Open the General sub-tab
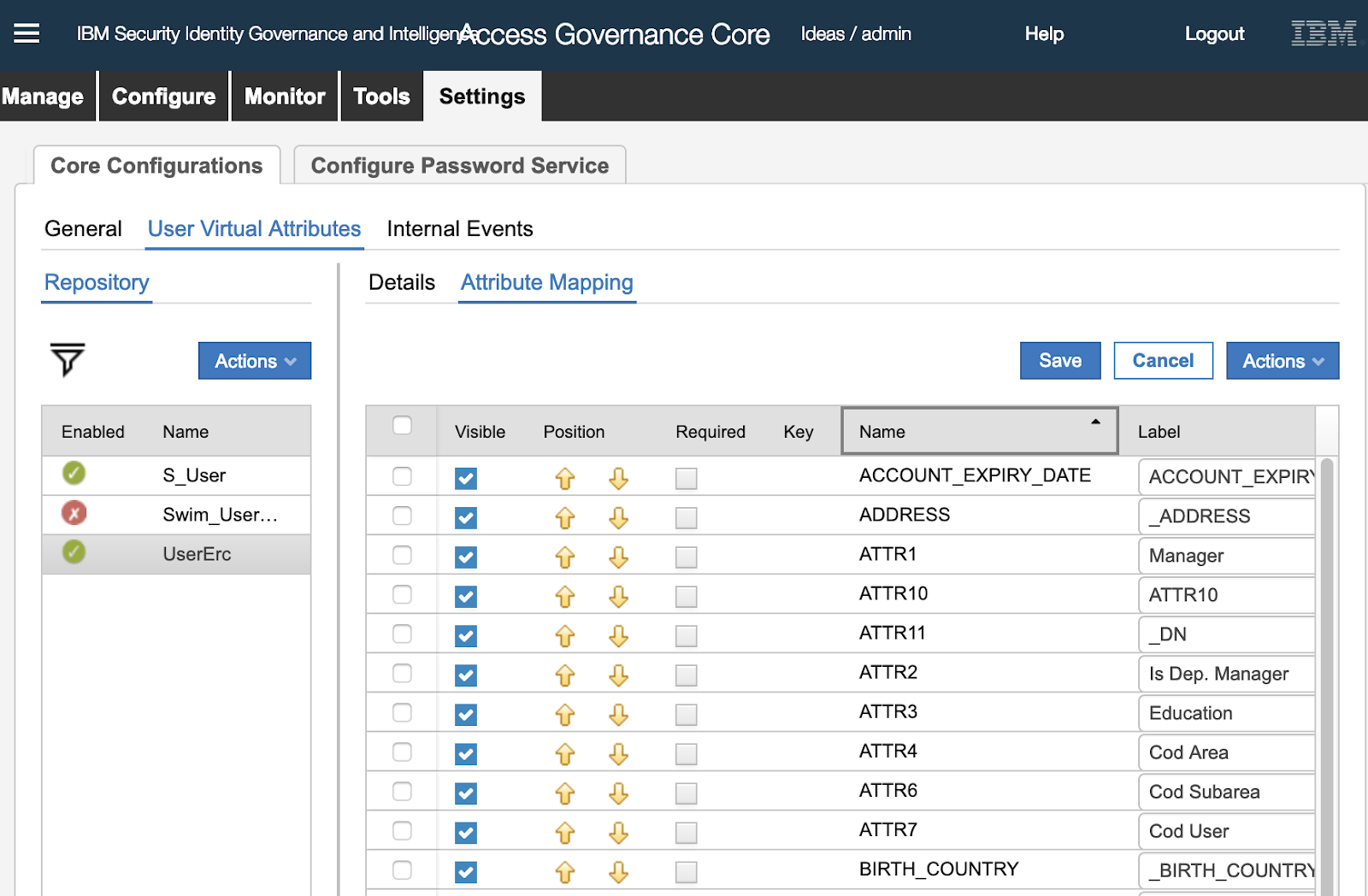Viewport: 1368px width, 896px height. [83, 228]
